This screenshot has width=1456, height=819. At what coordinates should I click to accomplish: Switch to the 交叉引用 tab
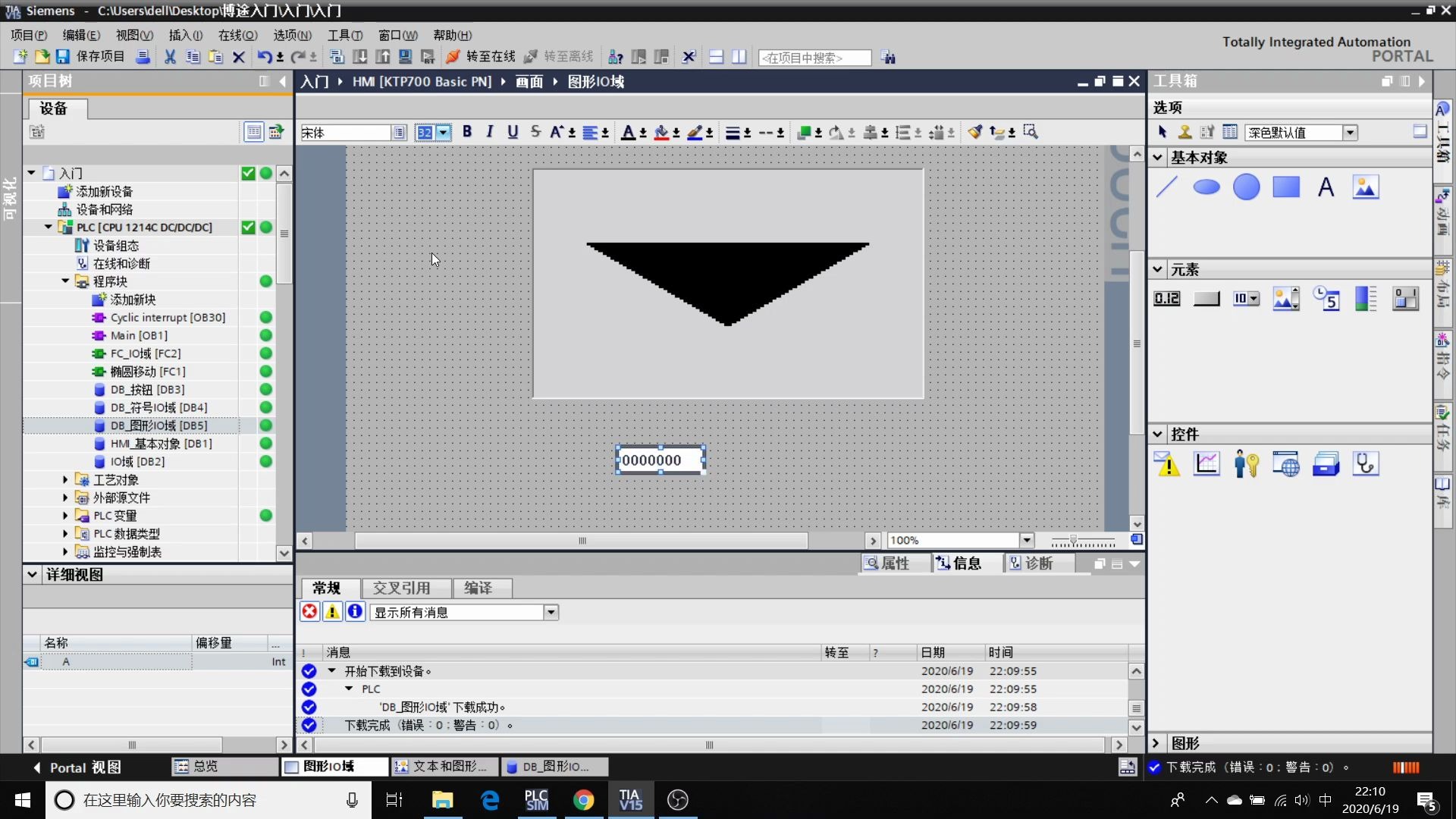[x=401, y=588]
